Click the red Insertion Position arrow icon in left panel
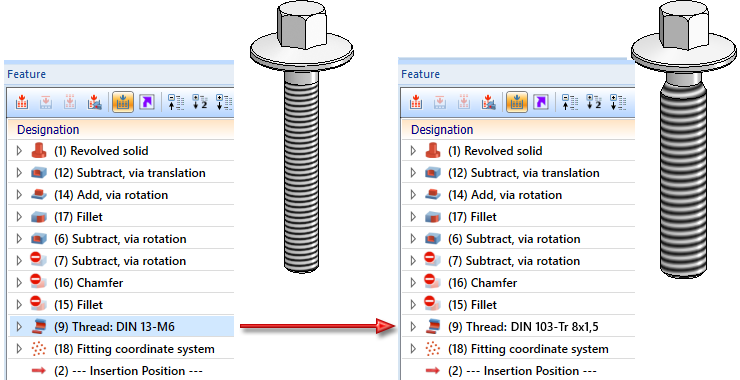This screenshot has height=380, width=740. (39, 371)
